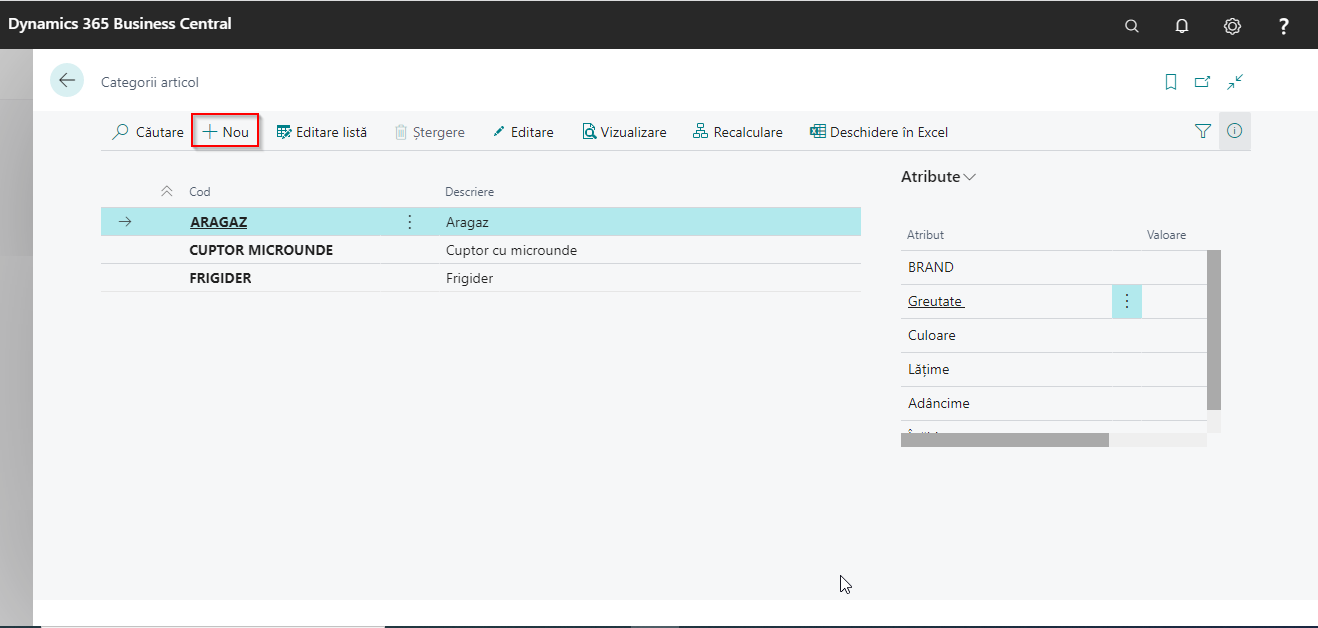The width and height of the screenshot is (1318, 628).
Task: Open the settings gear
Action: tap(1232, 26)
